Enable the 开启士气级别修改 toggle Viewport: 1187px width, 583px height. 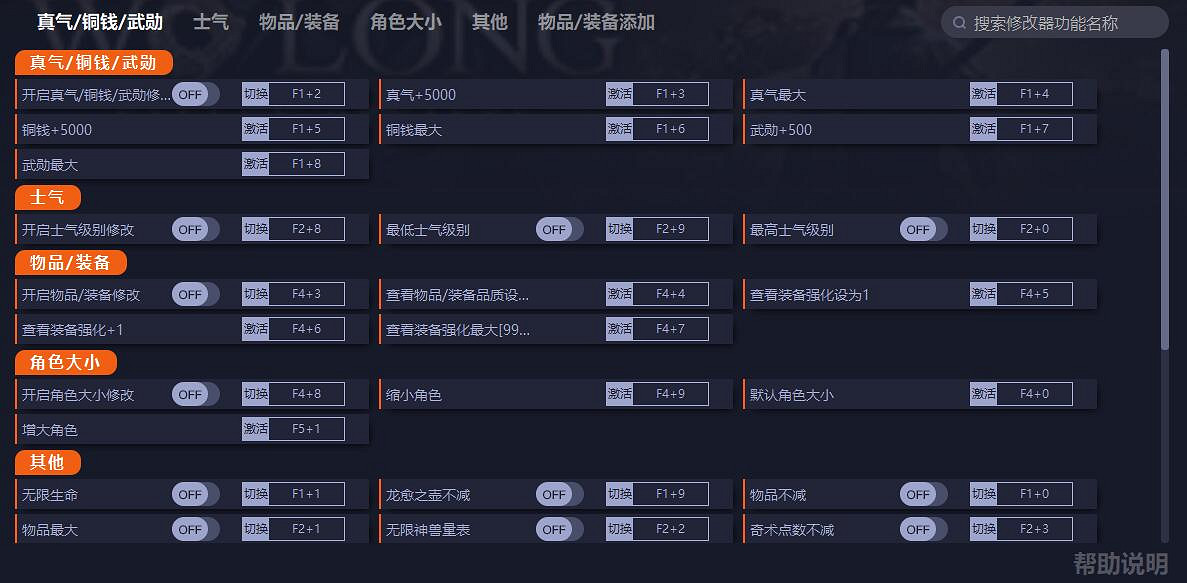pos(192,228)
